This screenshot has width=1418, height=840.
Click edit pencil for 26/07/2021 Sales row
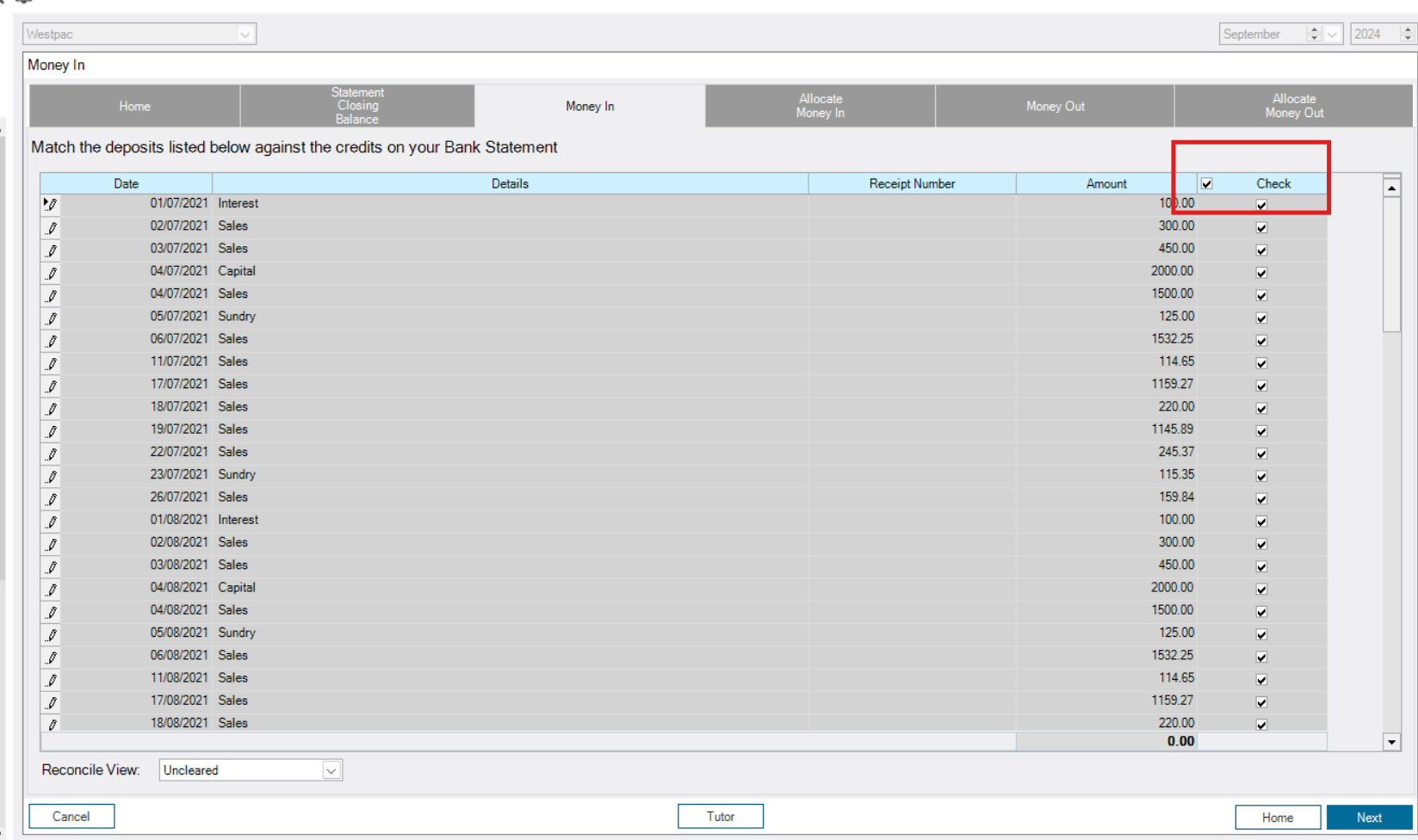pyautogui.click(x=52, y=499)
